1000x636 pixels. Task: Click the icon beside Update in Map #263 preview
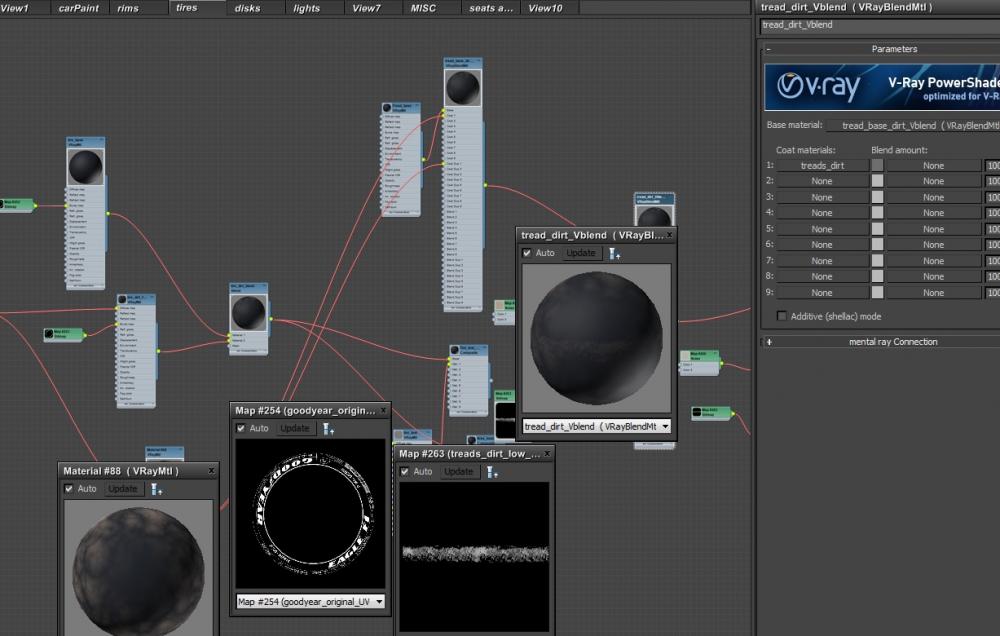pyautogui.click(x=491, y=472)
